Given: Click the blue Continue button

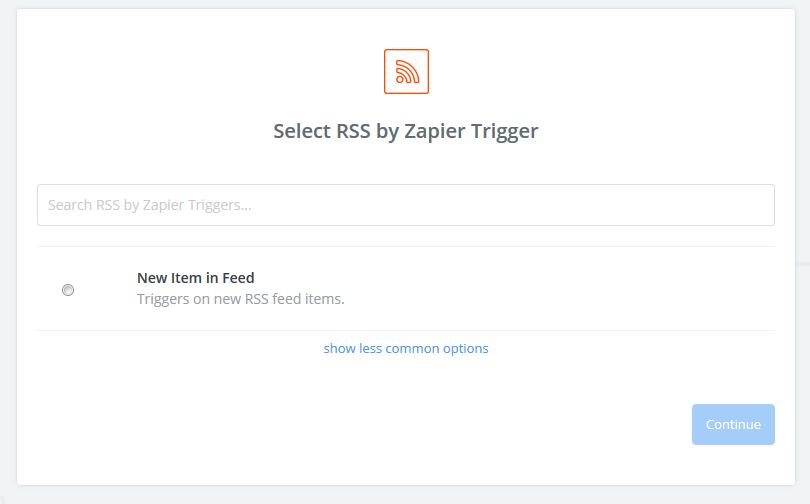Looking at the screenshot, I should point(733,424).
